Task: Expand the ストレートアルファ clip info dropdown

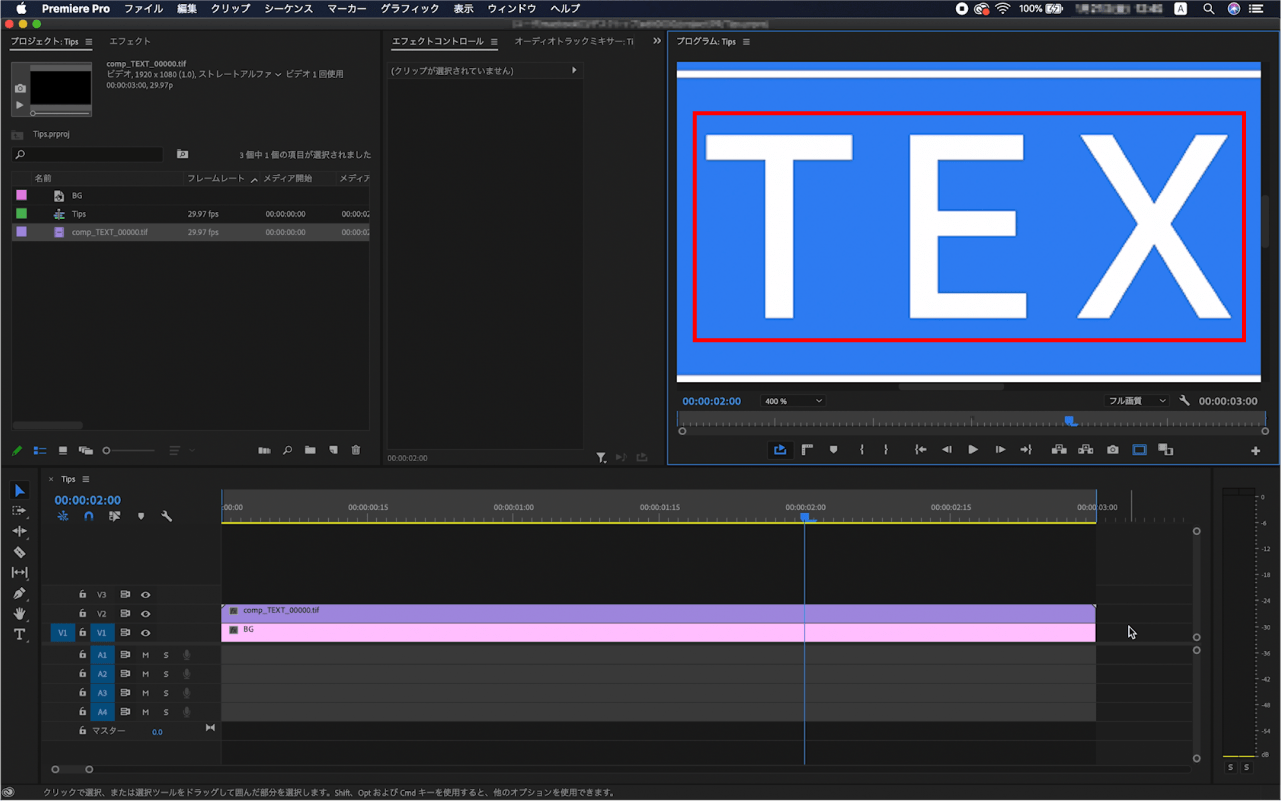Action: tap(279, 74)
